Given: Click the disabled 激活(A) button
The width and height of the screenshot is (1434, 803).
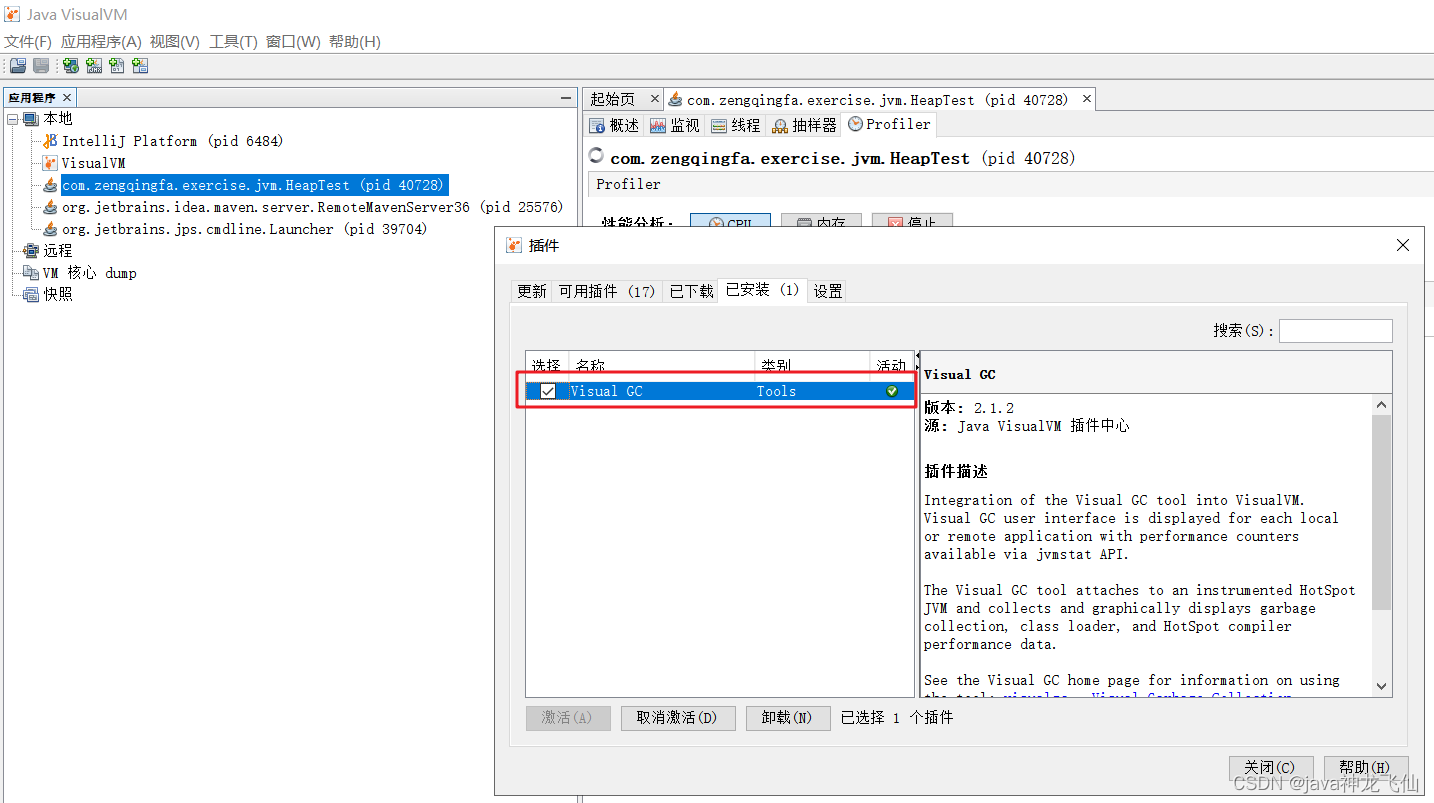Looking at the screenshot, I should [x=568, y=718].
